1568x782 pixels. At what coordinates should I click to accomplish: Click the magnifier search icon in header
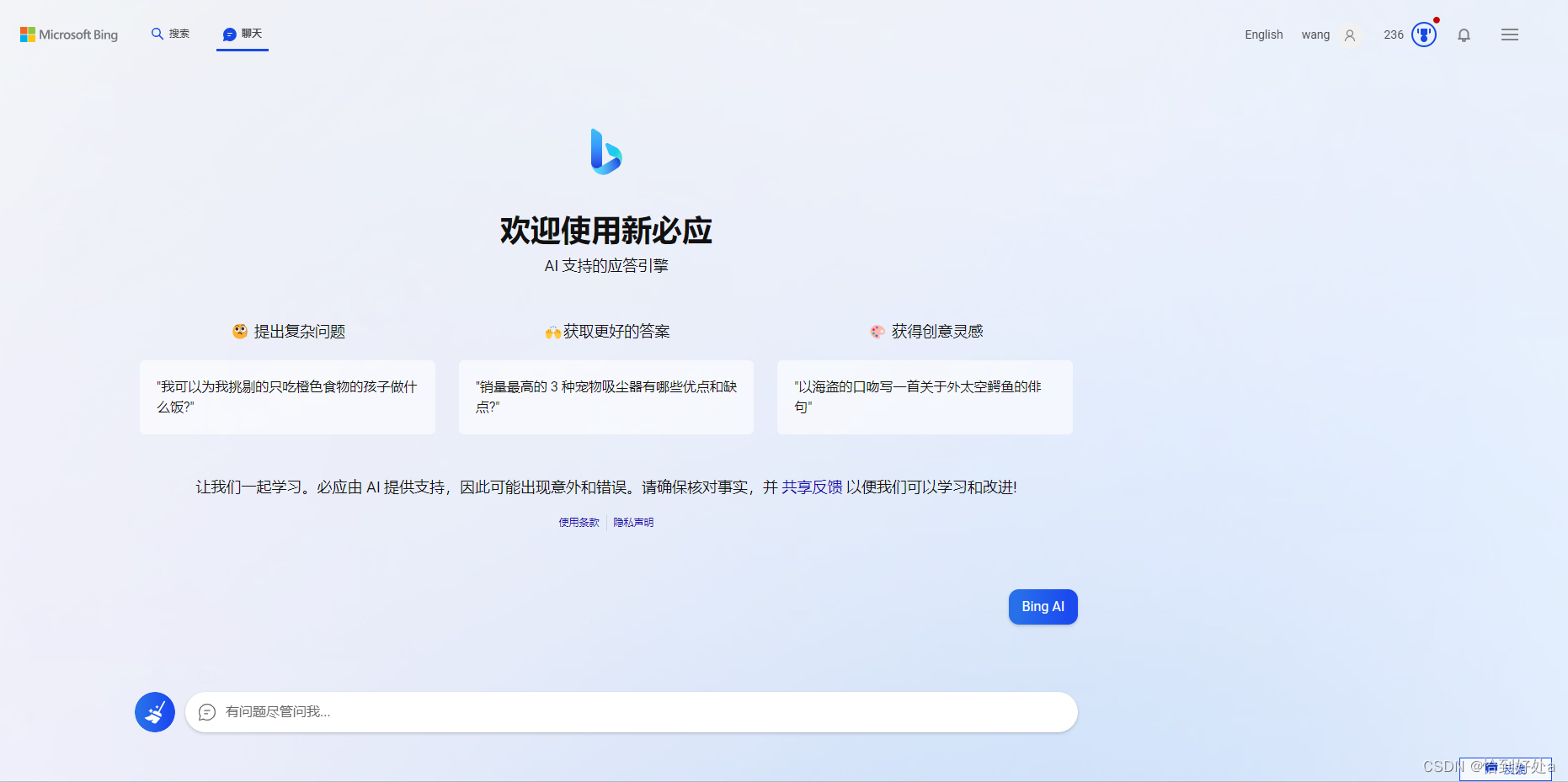point(157,34)
